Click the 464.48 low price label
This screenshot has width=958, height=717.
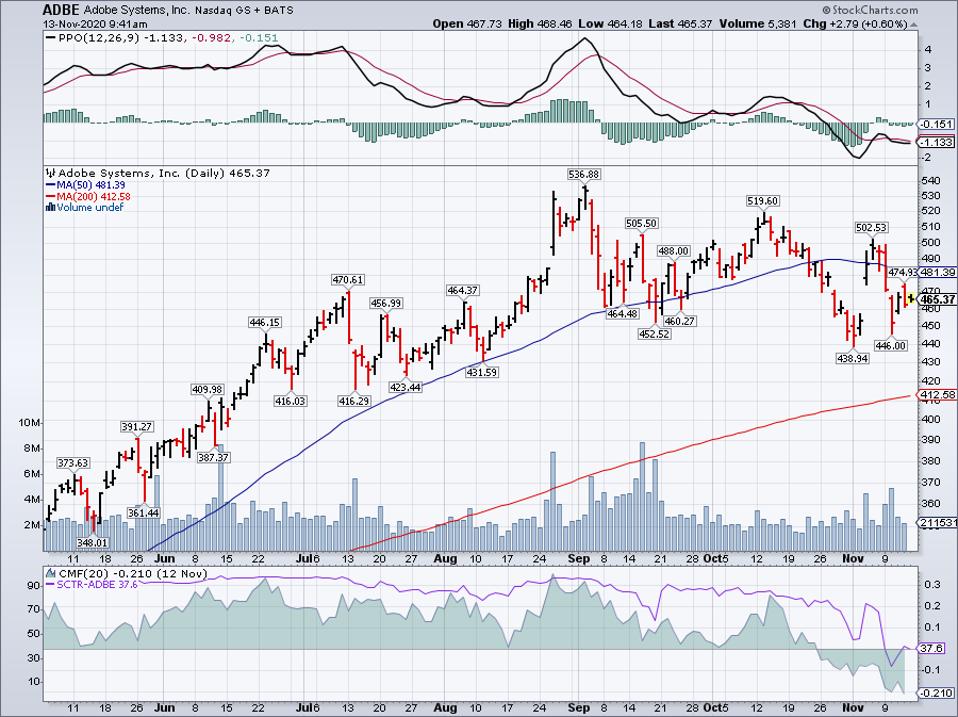click(x=621, y=314)
